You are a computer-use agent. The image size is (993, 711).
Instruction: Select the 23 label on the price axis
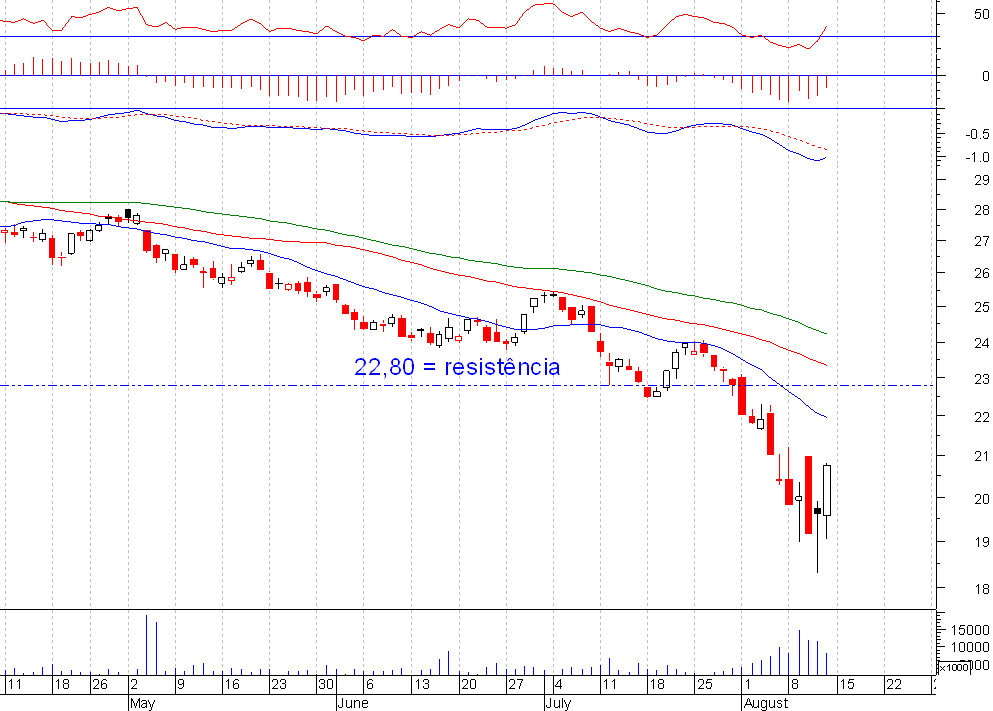click(x=982, y=379)
